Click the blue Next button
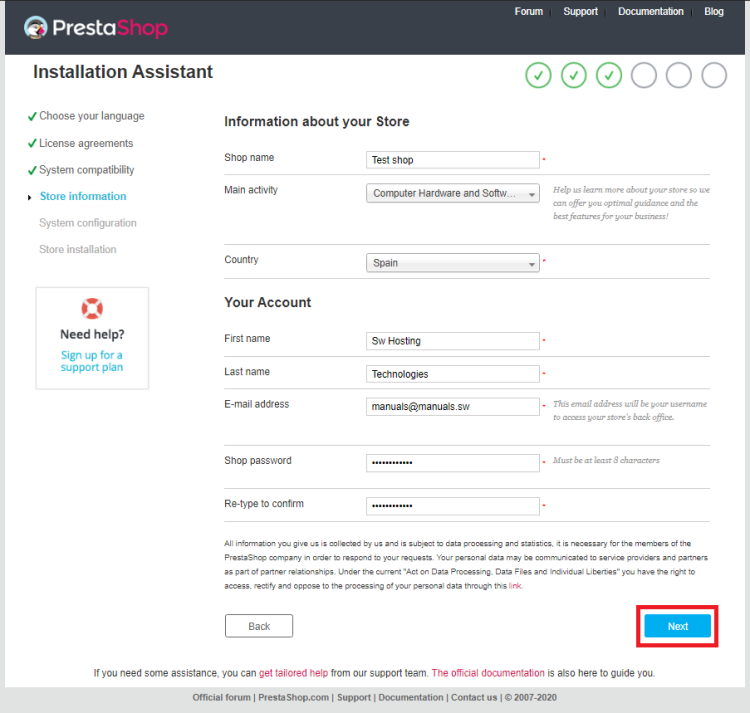 coord(677,626)
